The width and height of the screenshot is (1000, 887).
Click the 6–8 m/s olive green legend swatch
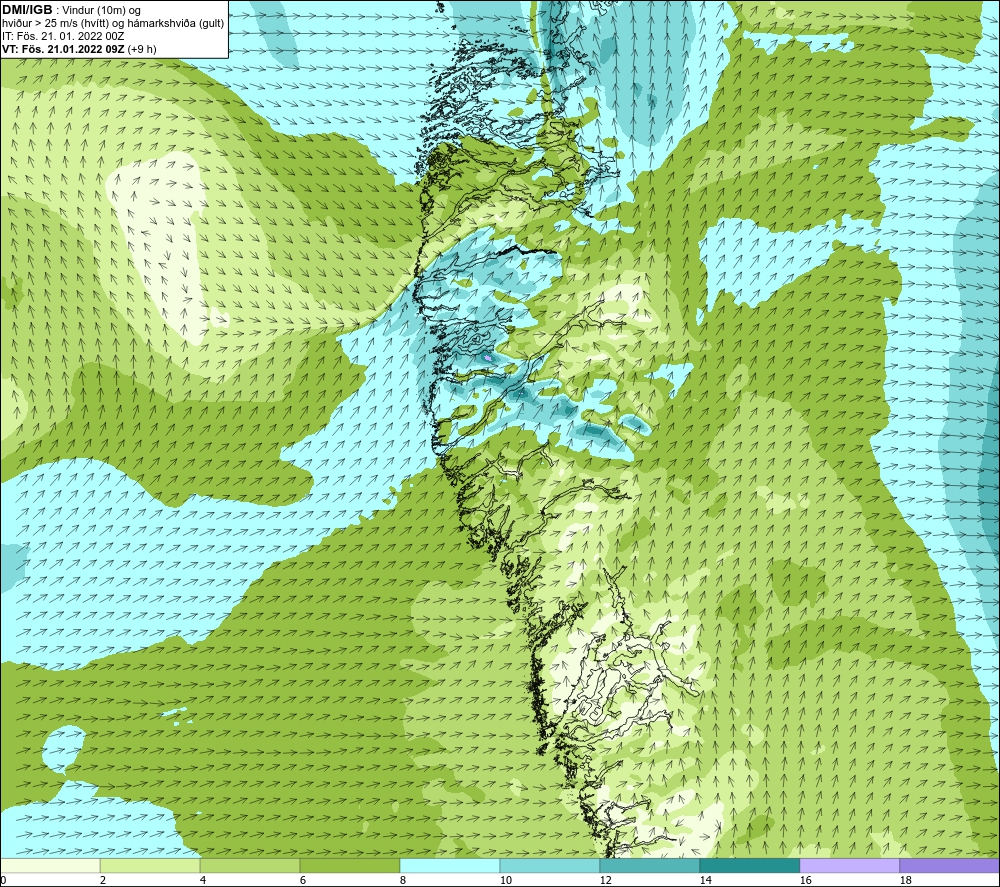tap(349, 865)
